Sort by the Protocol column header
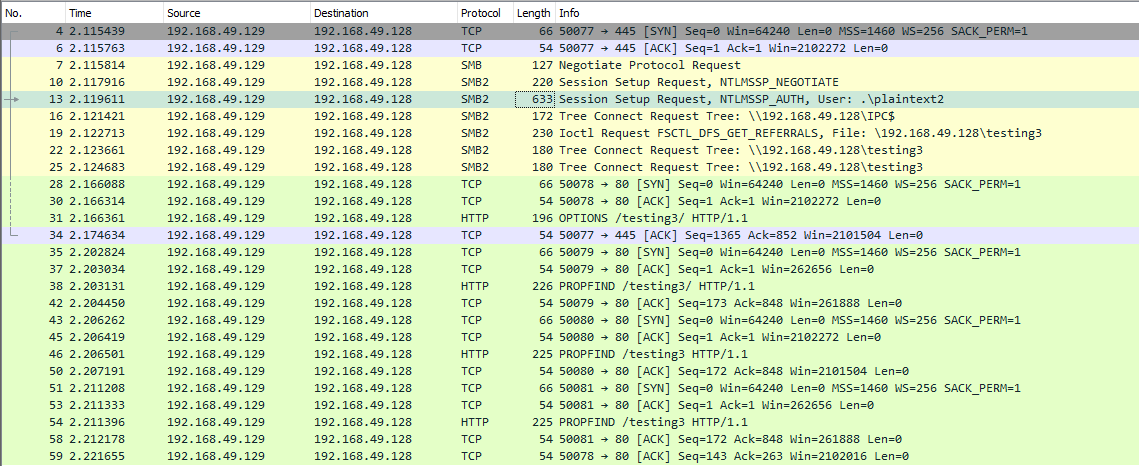 click(485, 13)
